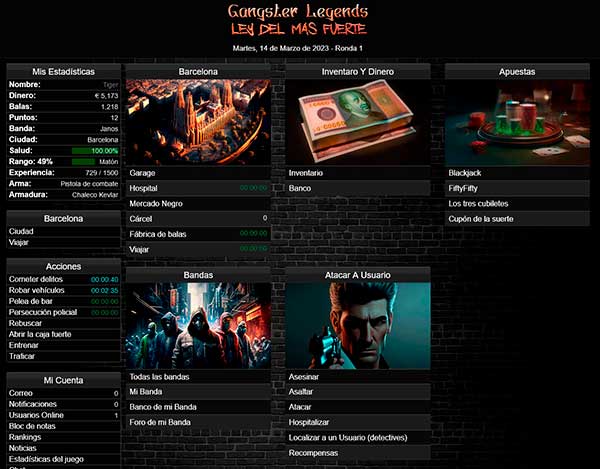This screenshot has width=600, height=469.
Task: Open Mi Banda page
Action: [198, 392]
